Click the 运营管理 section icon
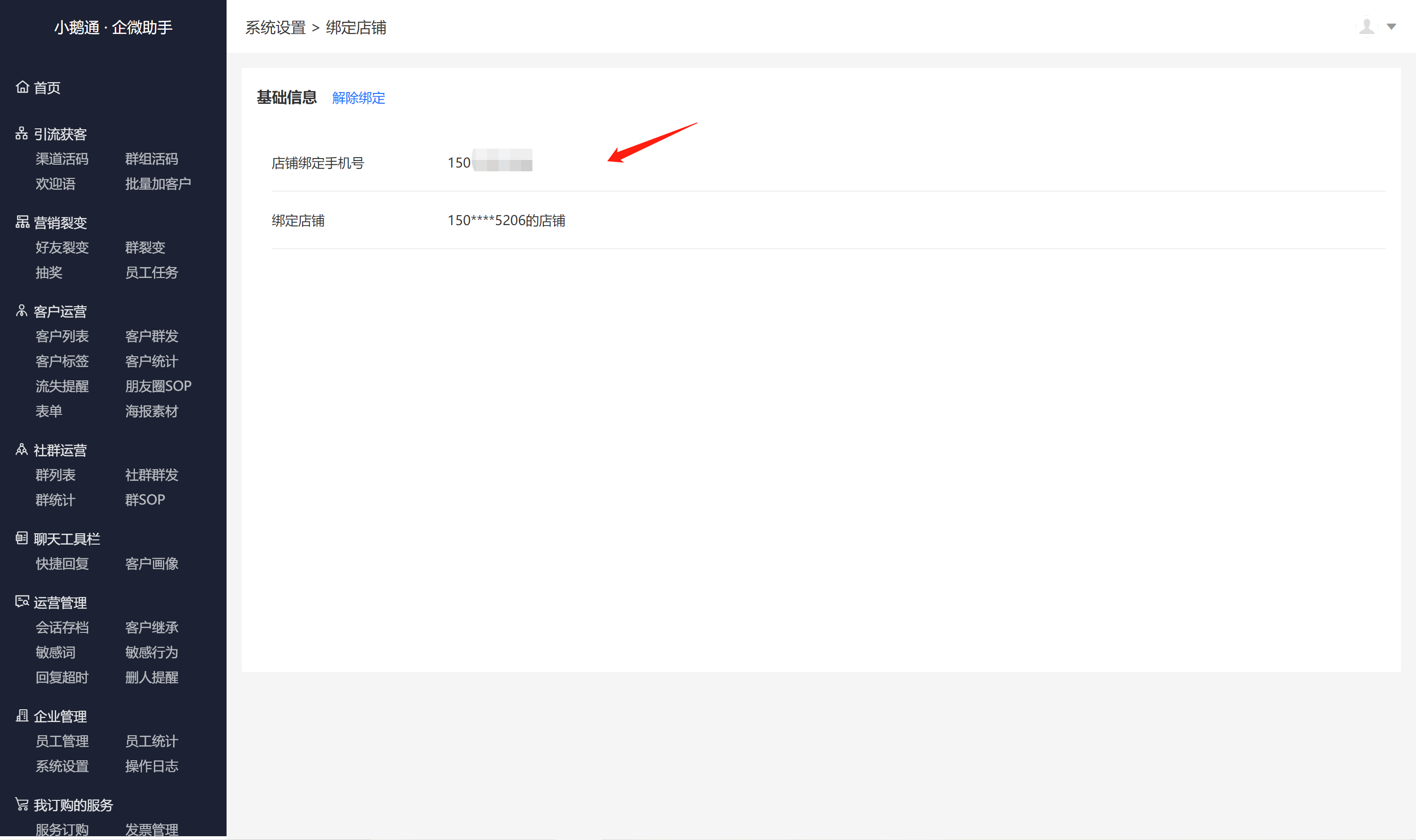This screenshot has width=1416, height=840. point(22,602)
